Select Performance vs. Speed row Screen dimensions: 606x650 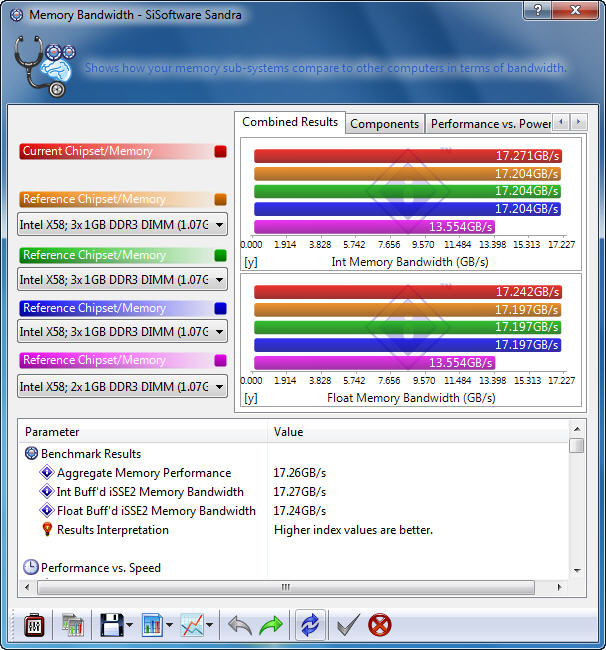coord(293,568)
